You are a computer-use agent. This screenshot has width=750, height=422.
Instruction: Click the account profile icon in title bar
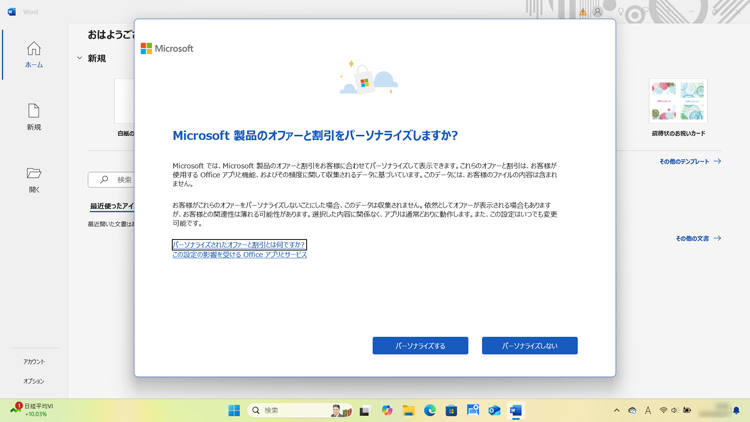[x=598, y=12]
